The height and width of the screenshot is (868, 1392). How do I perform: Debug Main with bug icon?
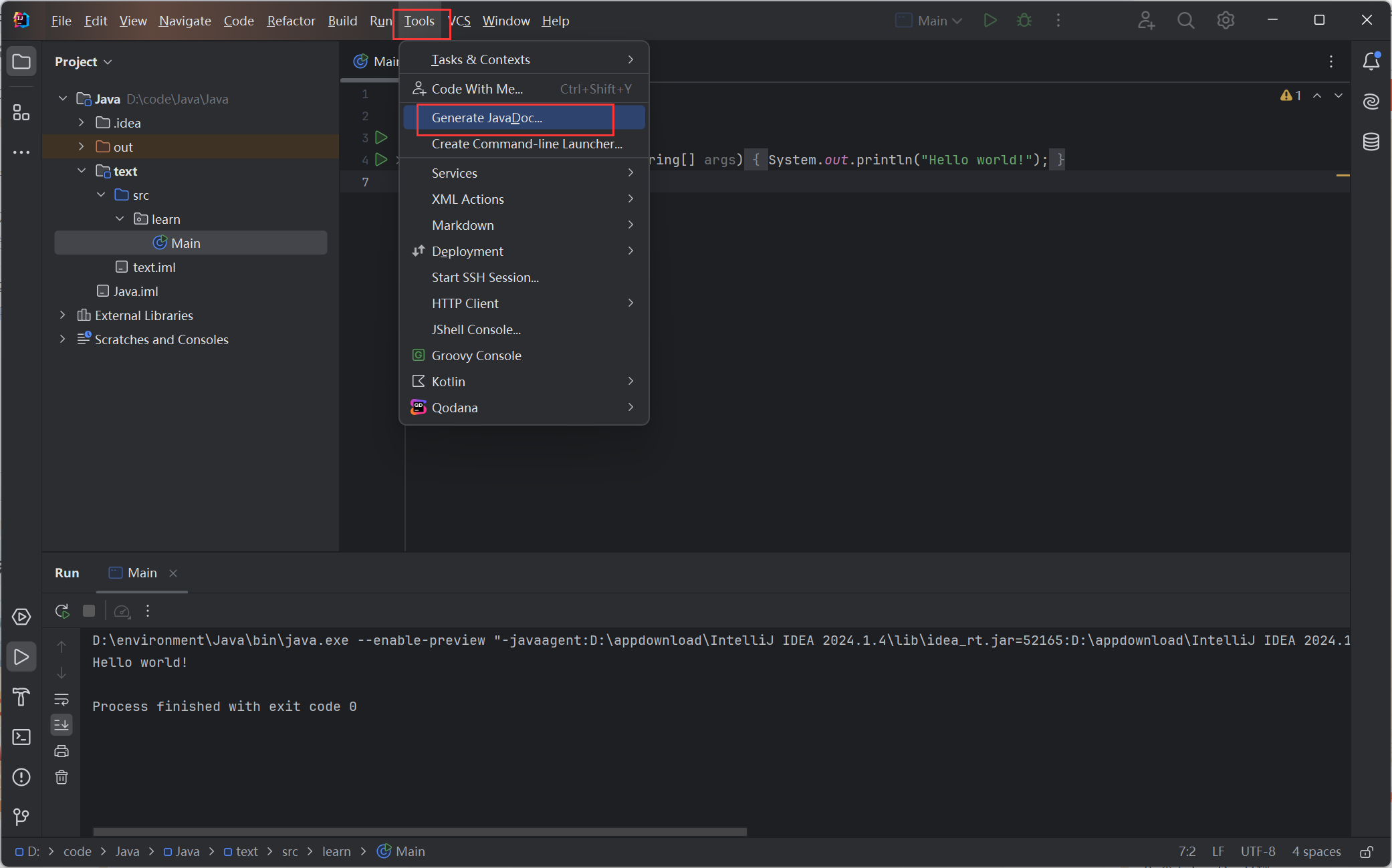(1024, 21)
